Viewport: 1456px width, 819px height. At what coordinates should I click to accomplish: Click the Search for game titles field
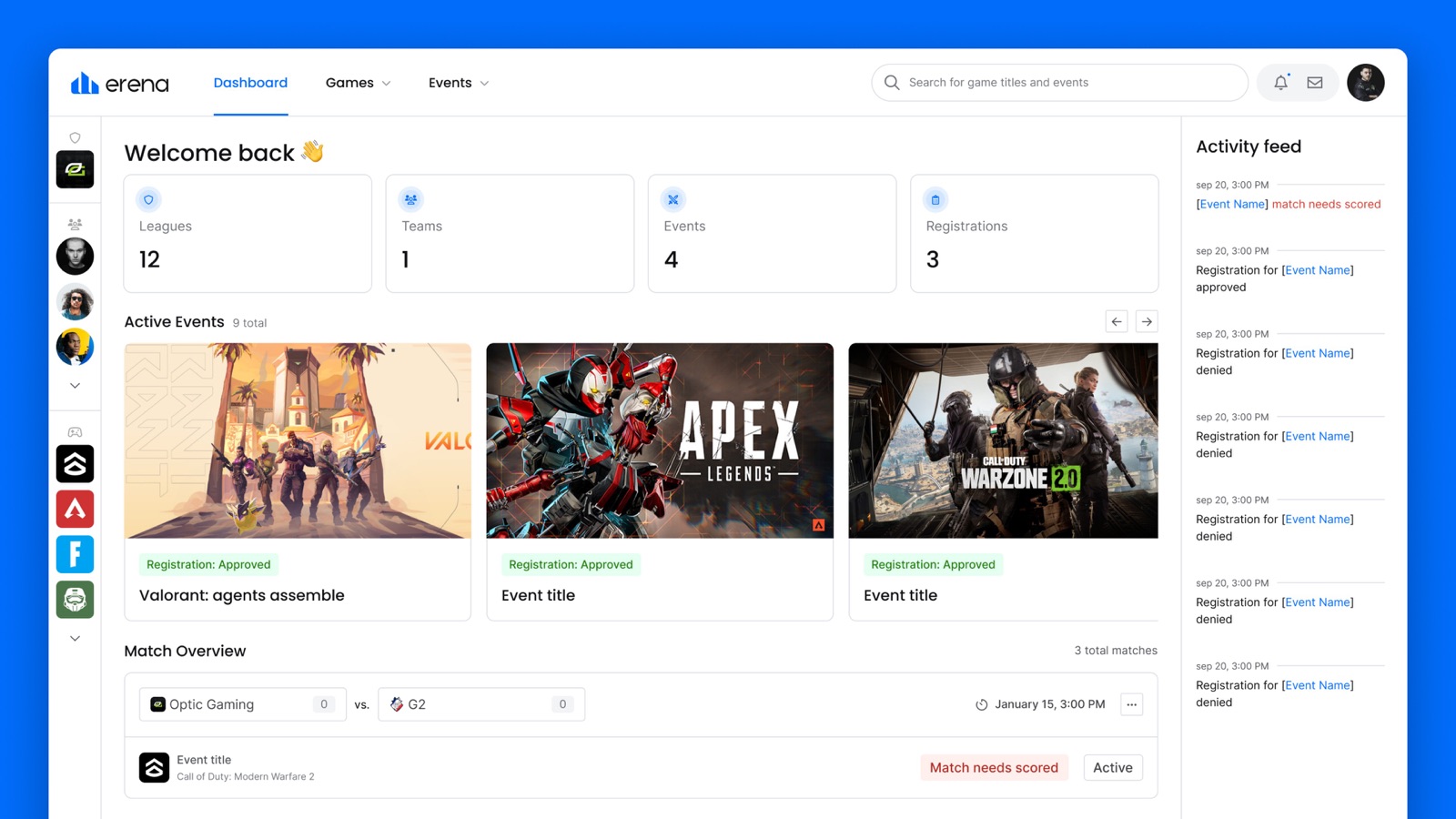point(1059,82)
